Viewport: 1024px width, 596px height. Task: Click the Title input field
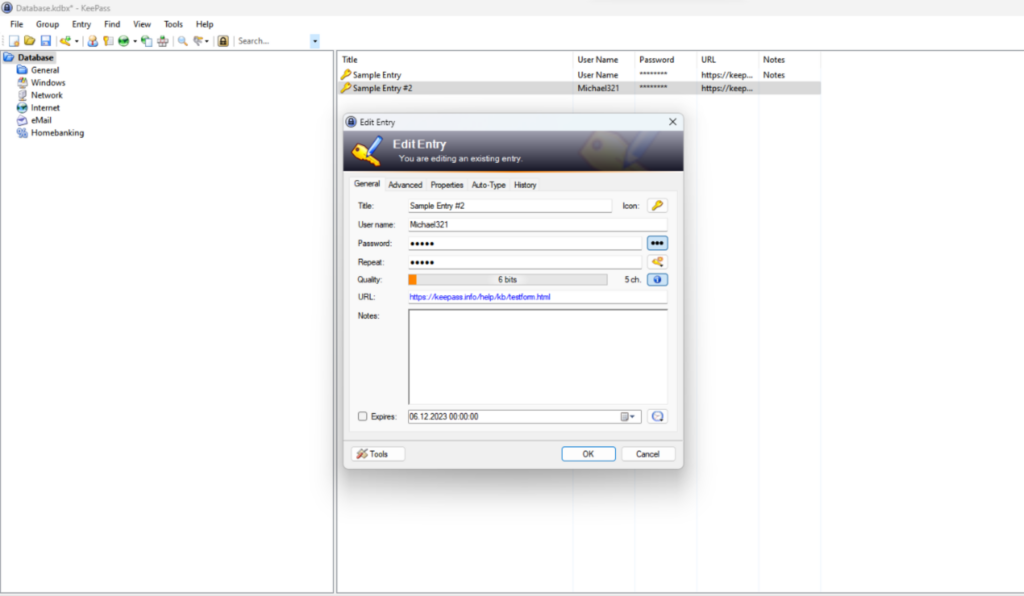click(x=510, y=206)
